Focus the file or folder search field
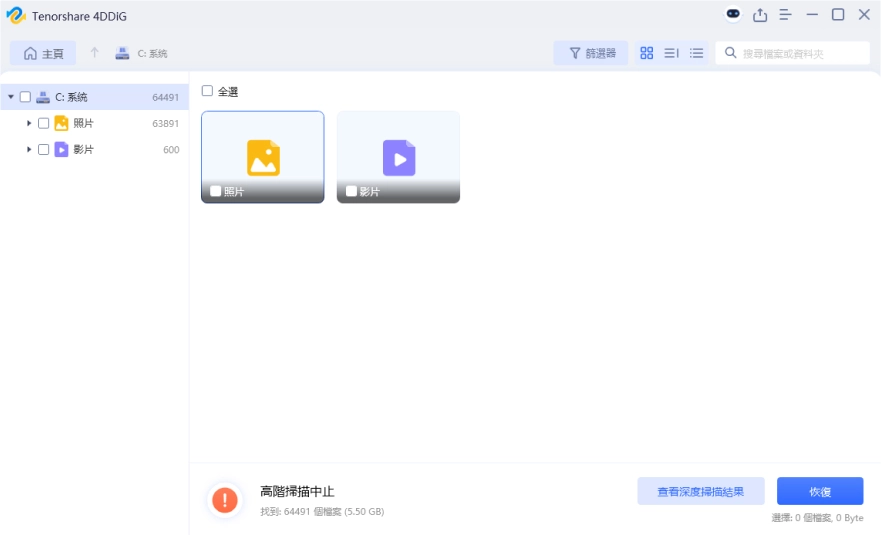The width and height of the screenshot is (881, 535). (x=792, y=53)
